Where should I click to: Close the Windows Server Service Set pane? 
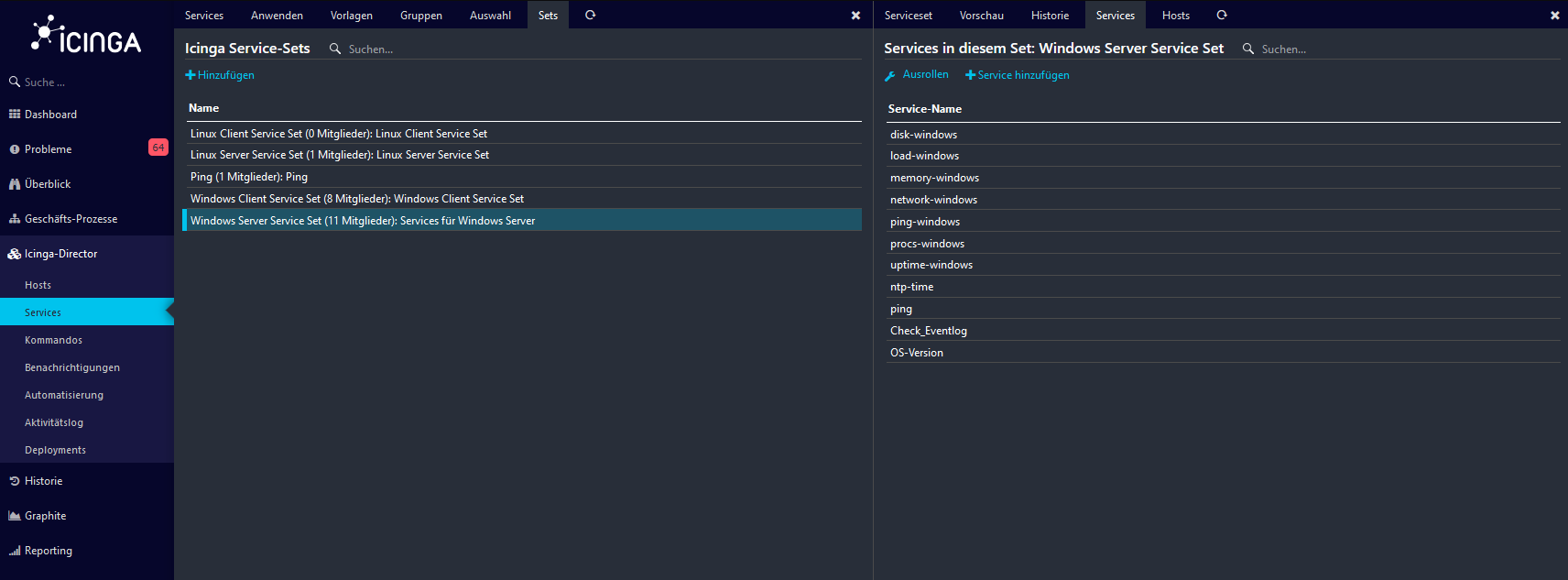pyautogui.click(x=1554, y=16)
